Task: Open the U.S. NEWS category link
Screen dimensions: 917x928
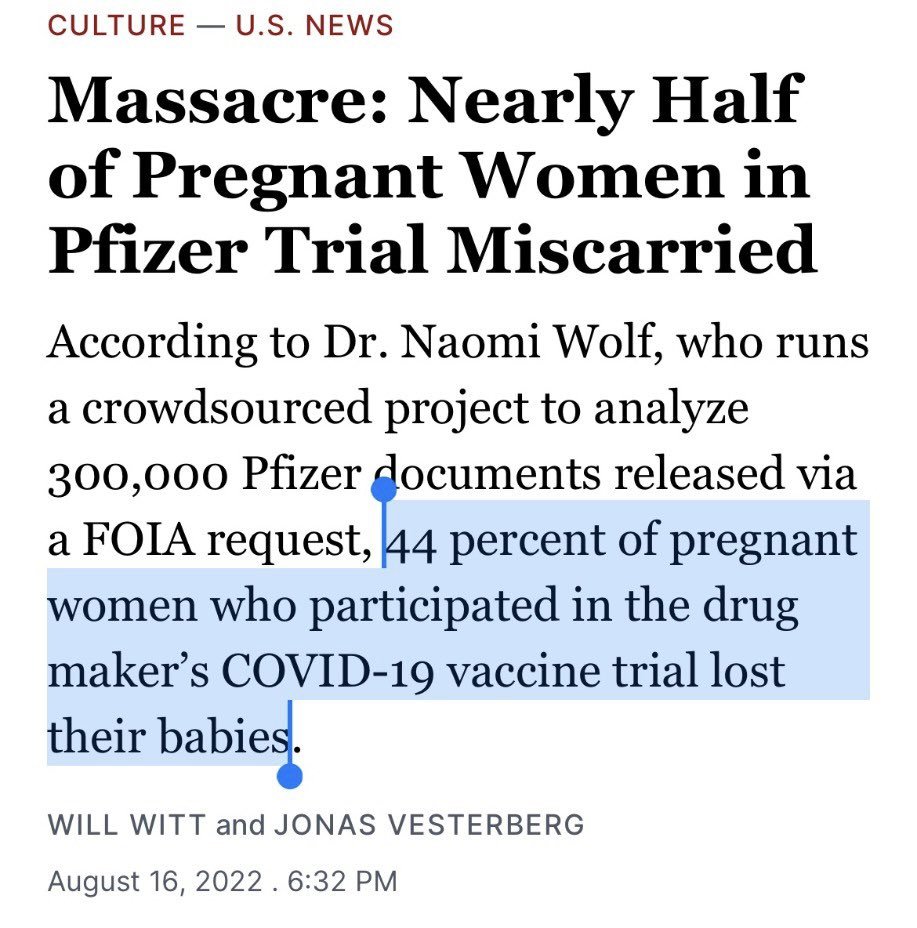Action: pos(314,25)
